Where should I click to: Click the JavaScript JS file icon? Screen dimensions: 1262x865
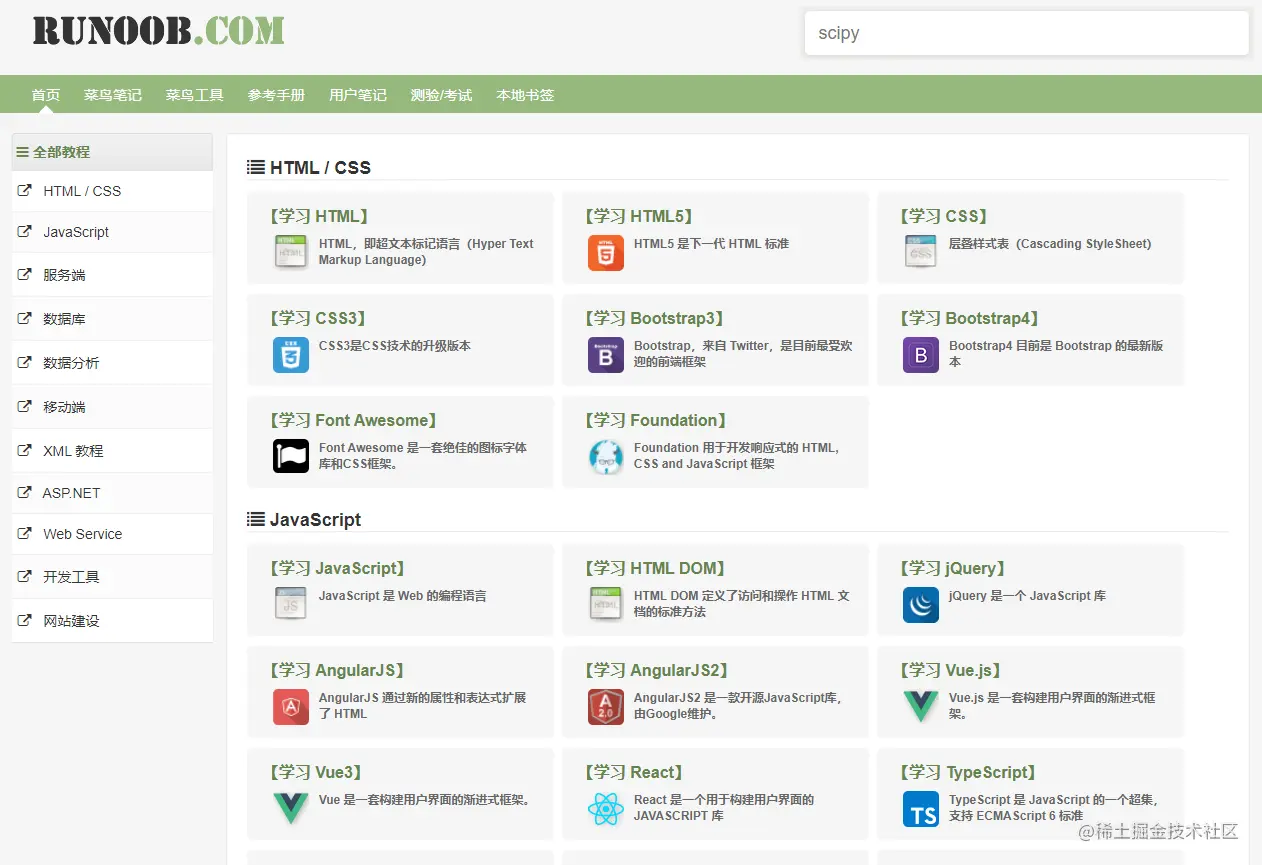tap(291, 604)
